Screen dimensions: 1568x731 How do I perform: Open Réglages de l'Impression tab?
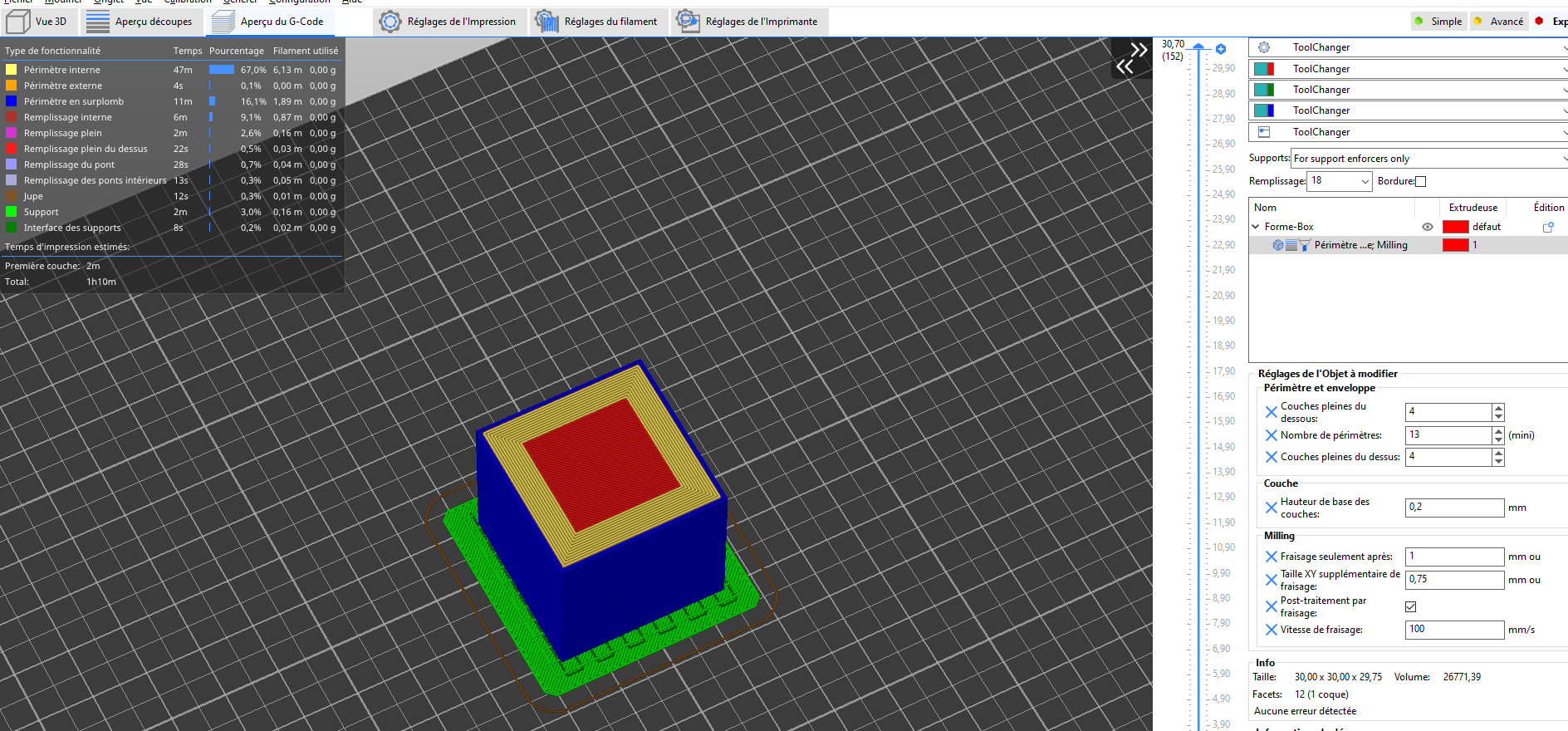(448, 22)
